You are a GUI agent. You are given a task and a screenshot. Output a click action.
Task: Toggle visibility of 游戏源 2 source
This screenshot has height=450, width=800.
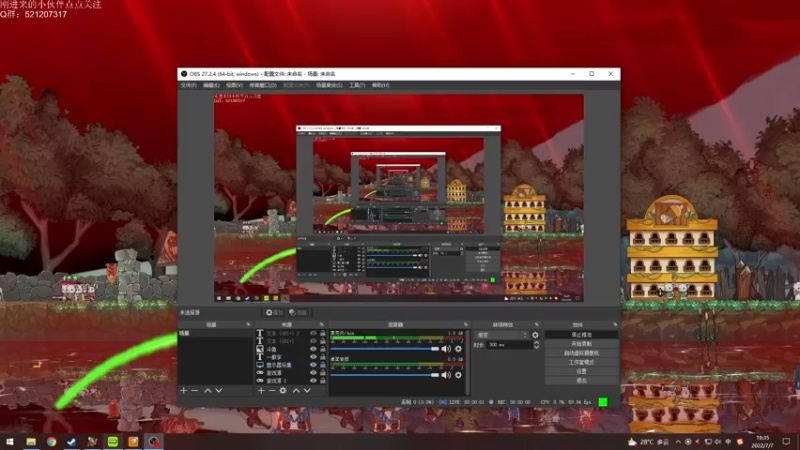point(313,381)
